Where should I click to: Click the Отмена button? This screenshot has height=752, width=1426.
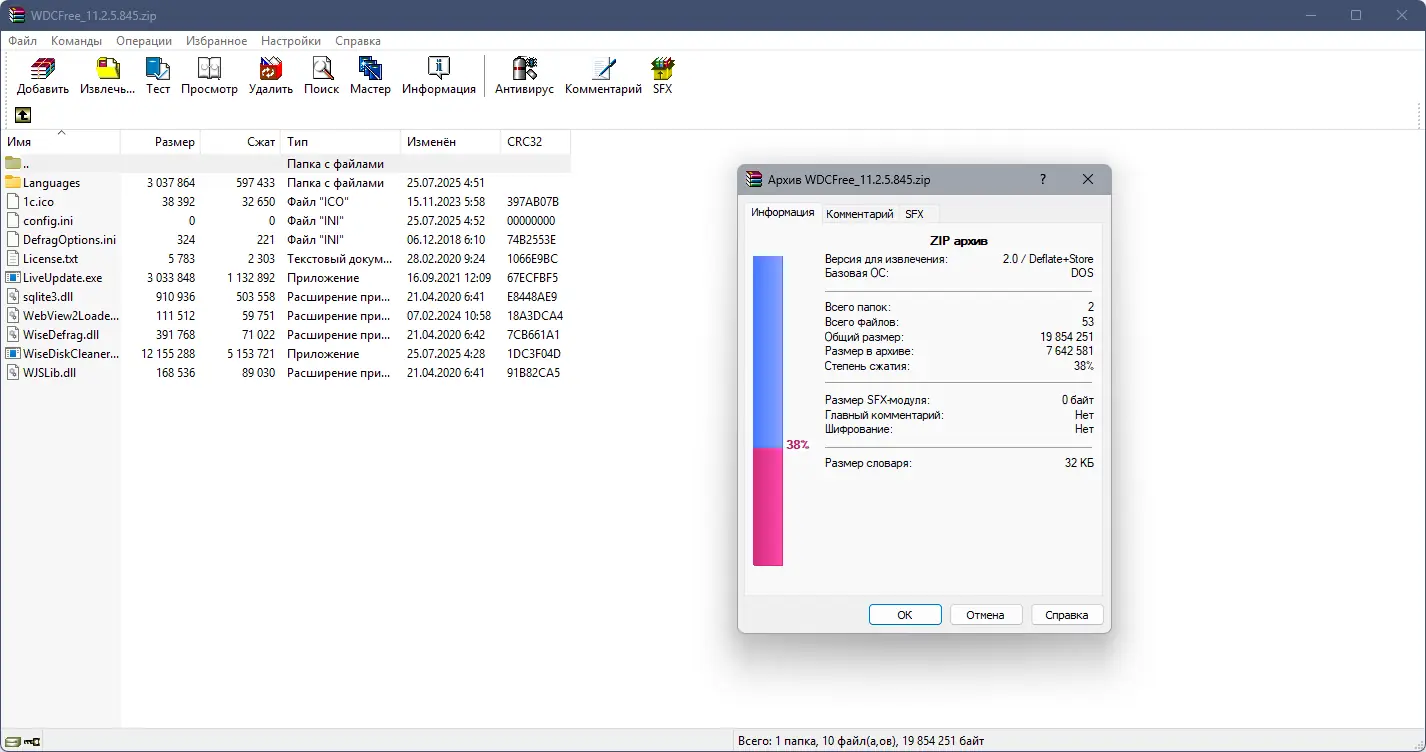click(985, 615)
